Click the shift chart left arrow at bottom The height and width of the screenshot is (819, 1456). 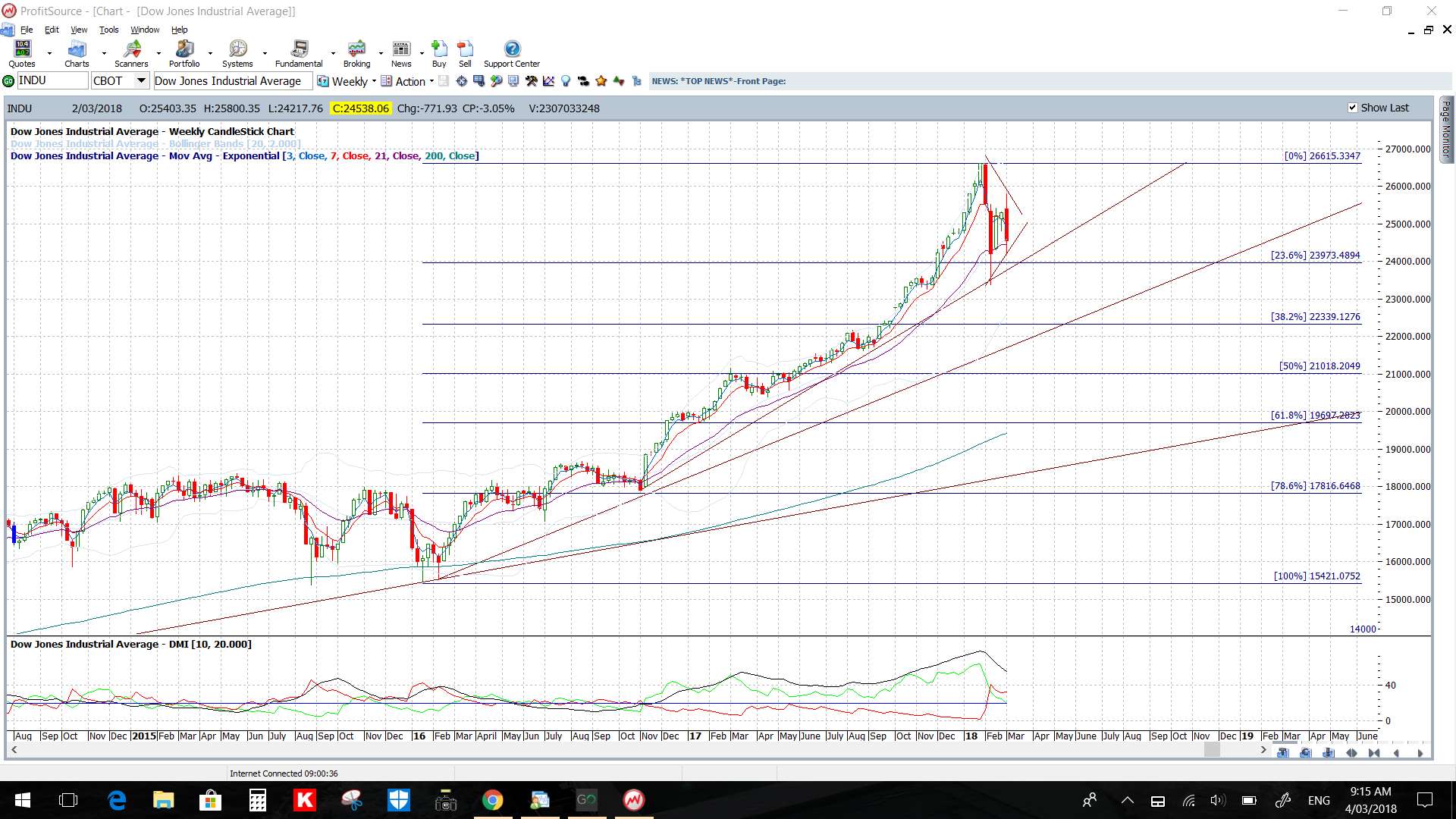(x=1397, y=753)
